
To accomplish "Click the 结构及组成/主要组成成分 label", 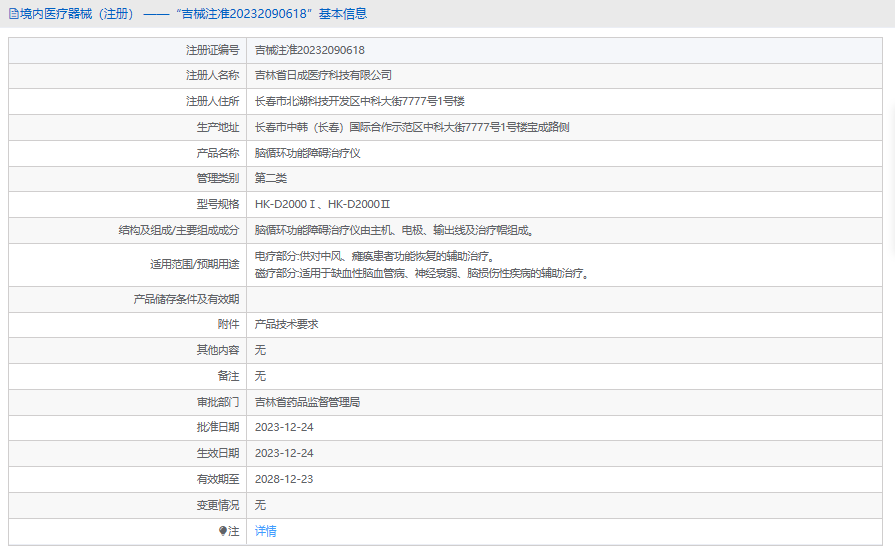I will [x=179, y=230].
